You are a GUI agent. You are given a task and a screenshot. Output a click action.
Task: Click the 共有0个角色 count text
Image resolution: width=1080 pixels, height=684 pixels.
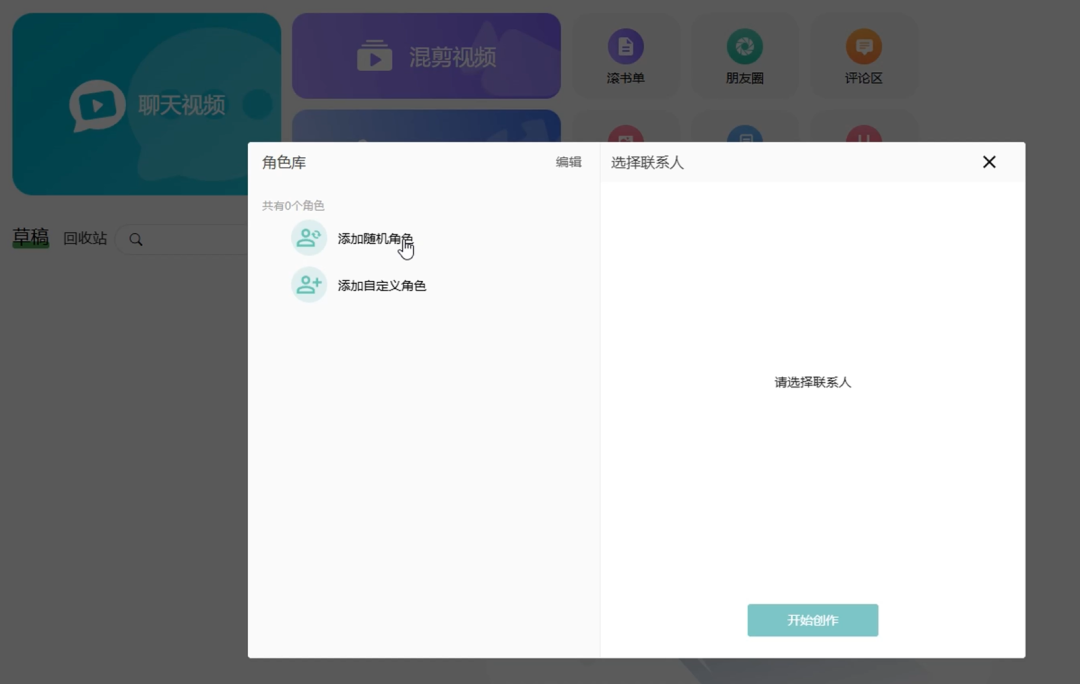pos(293,205)
